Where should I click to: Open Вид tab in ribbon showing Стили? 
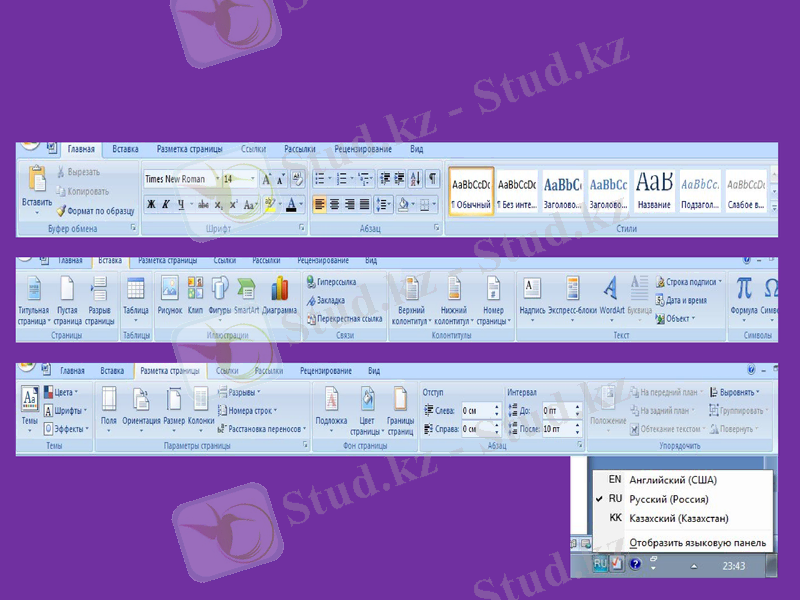coord(416,149)
